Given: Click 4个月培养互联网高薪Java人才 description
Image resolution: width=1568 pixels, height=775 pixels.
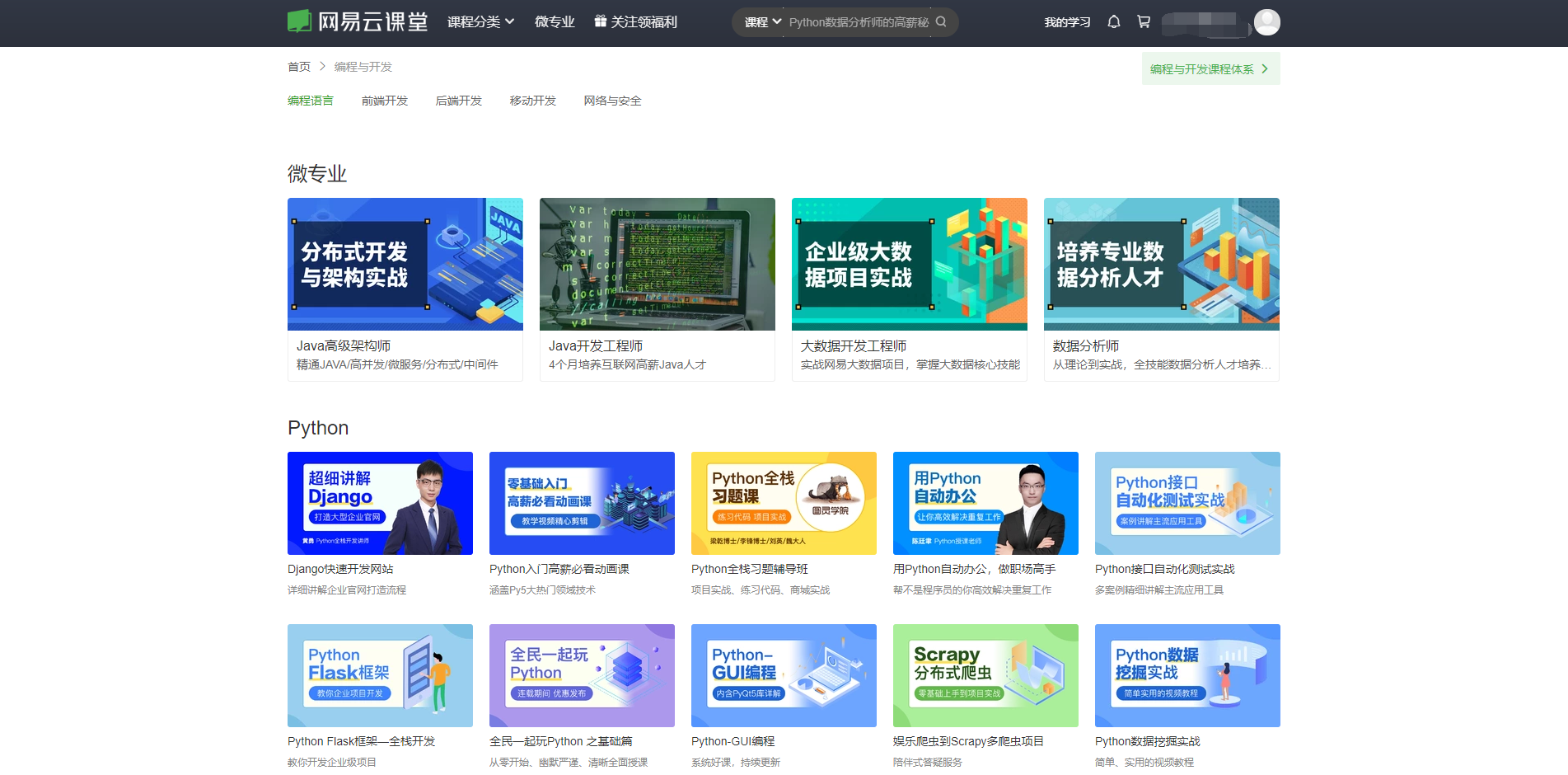Looking at the screenshot, I should (x=628, y=364).
